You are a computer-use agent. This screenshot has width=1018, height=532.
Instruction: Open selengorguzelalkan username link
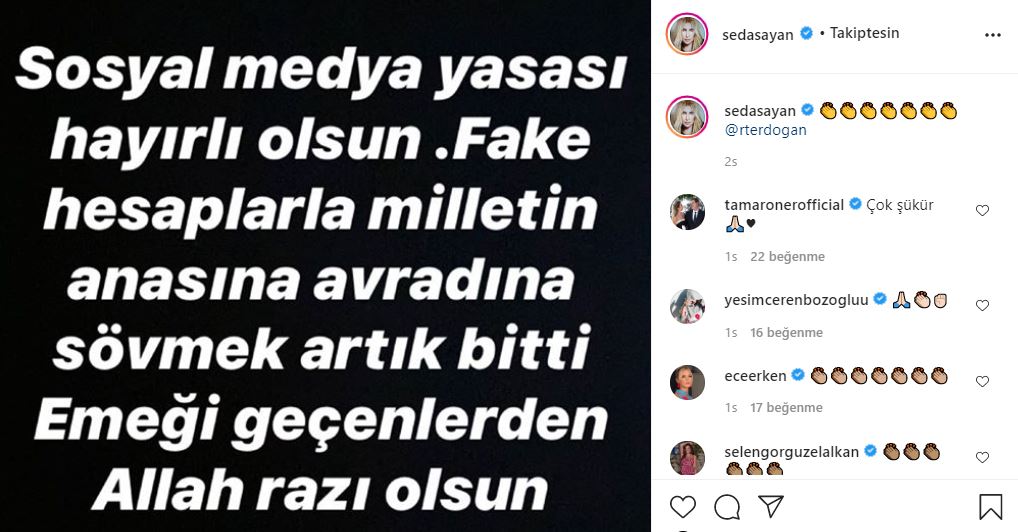791,451
